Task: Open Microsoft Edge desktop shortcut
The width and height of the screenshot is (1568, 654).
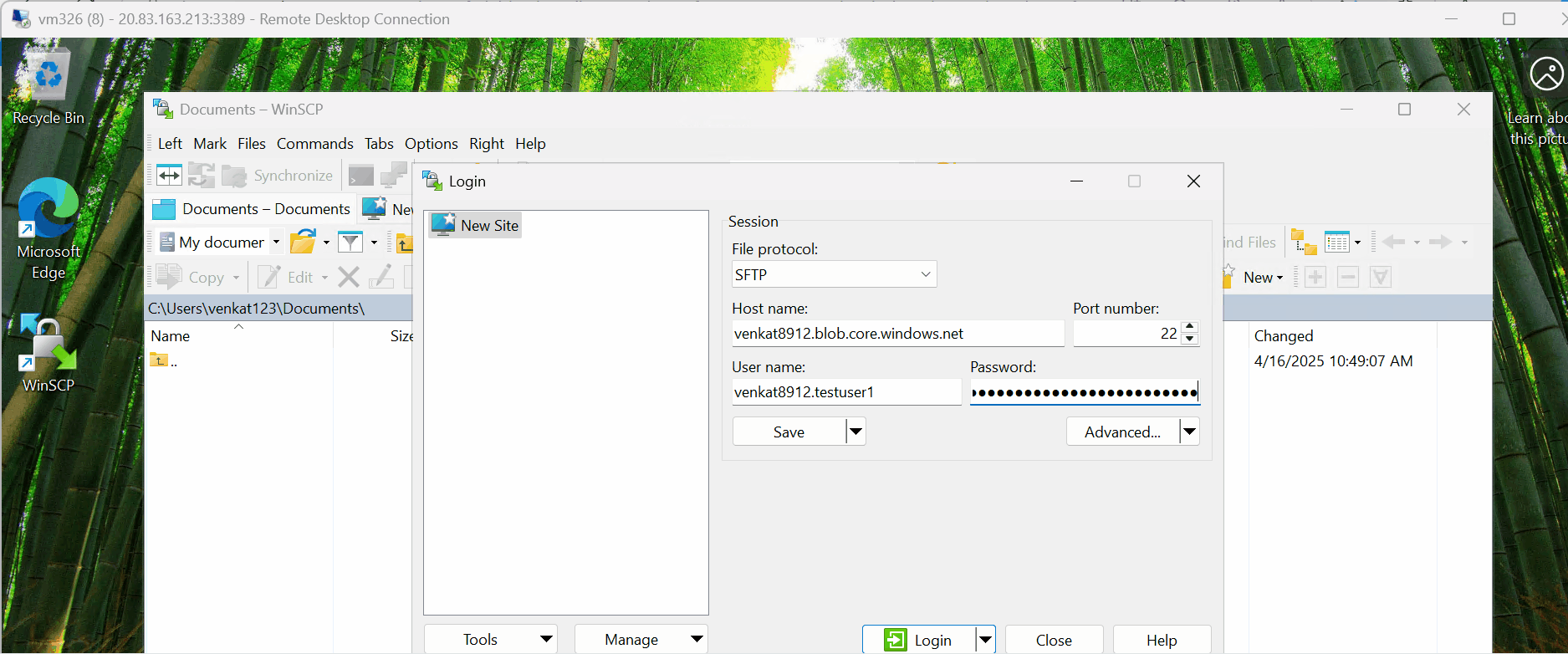Action: (49, 228)
